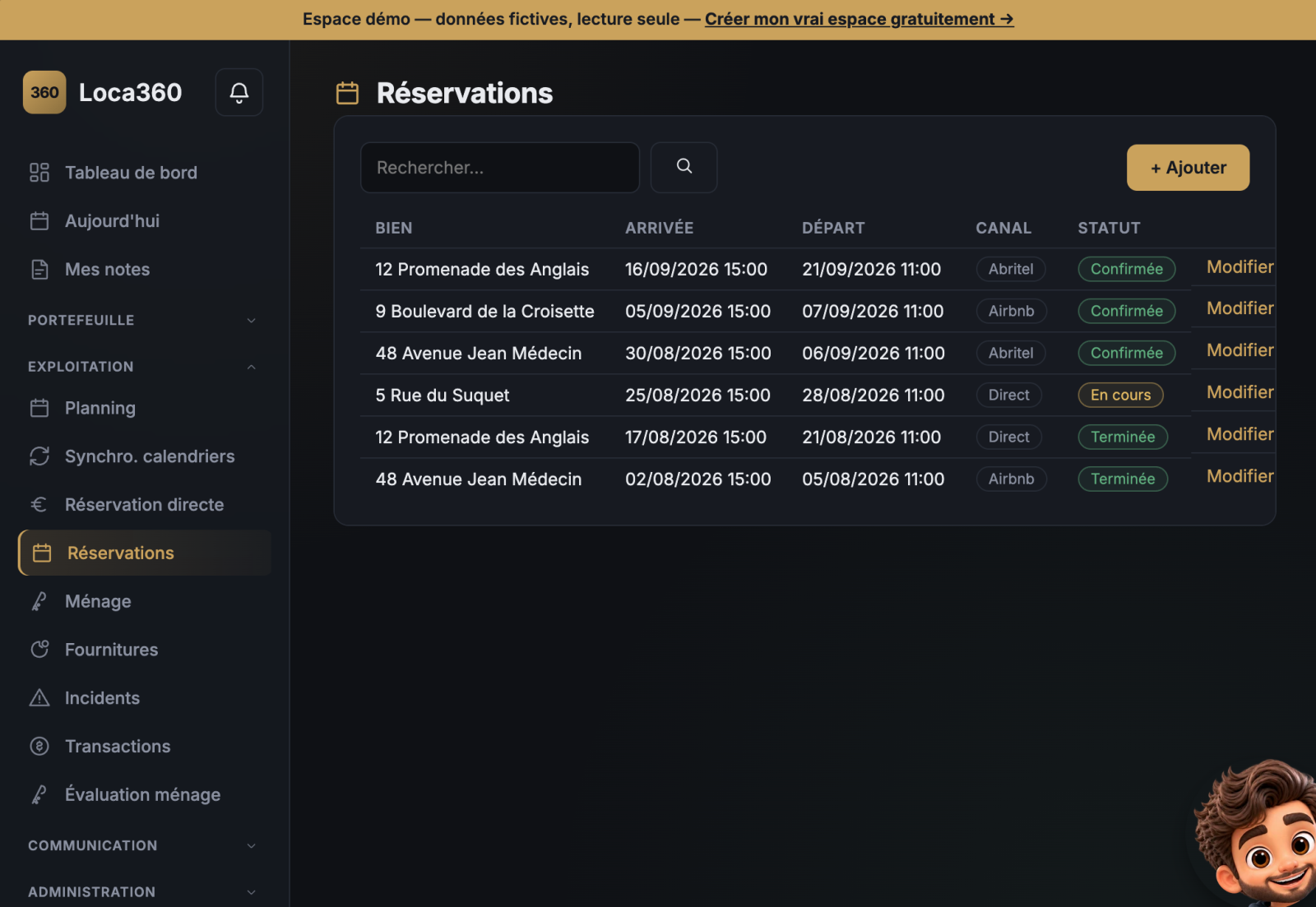Click the + Ajouter button

(1188, 168)
